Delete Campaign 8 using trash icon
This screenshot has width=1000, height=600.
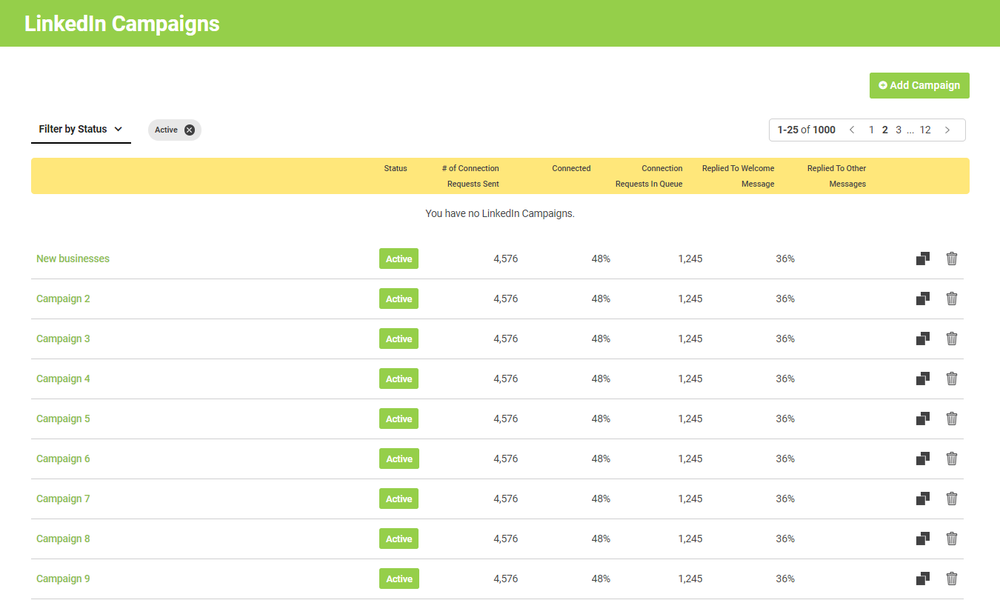[x=952, y=538]
